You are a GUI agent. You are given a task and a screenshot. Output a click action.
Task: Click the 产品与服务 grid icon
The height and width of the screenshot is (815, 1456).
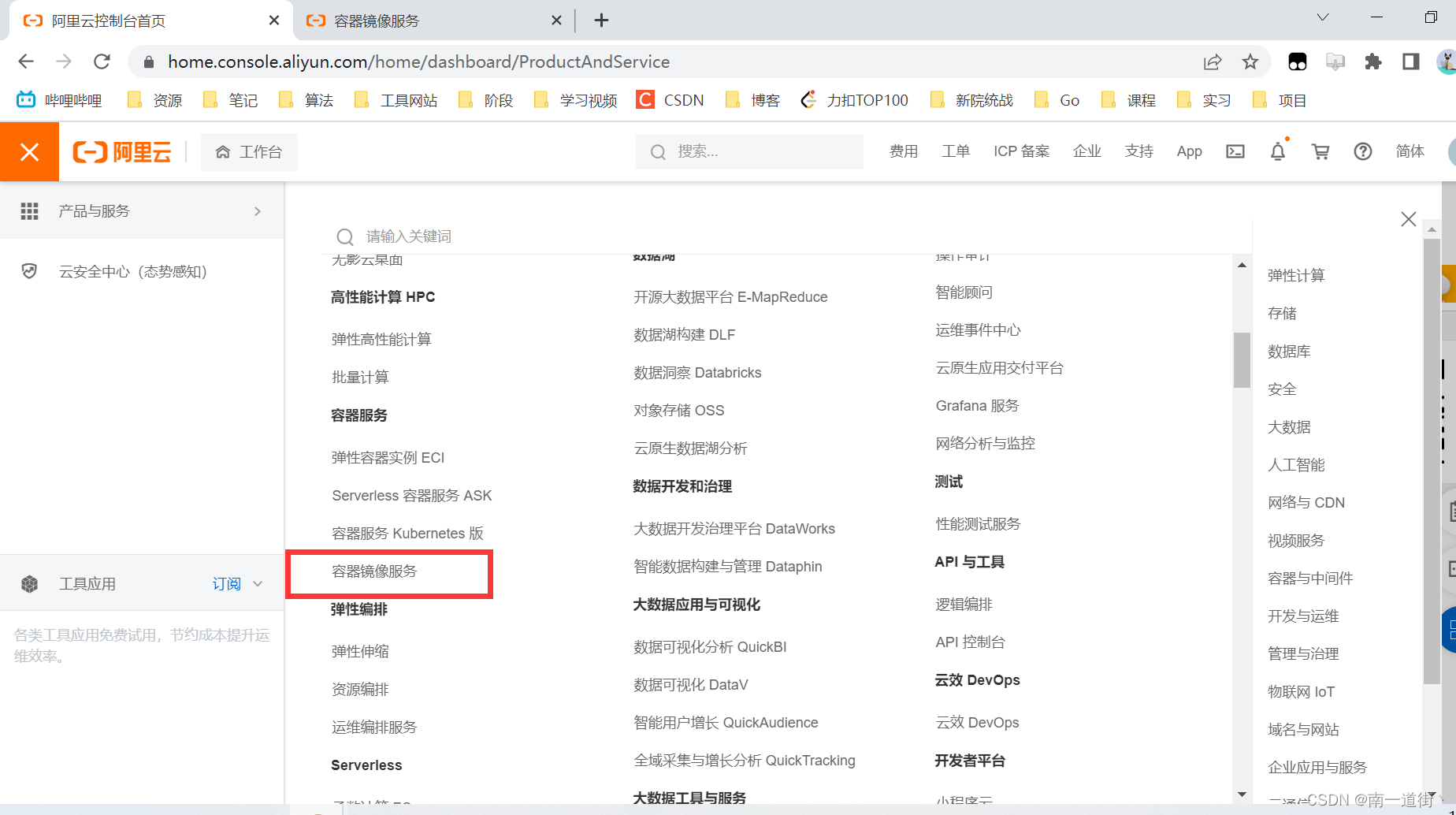pos(29,211)
